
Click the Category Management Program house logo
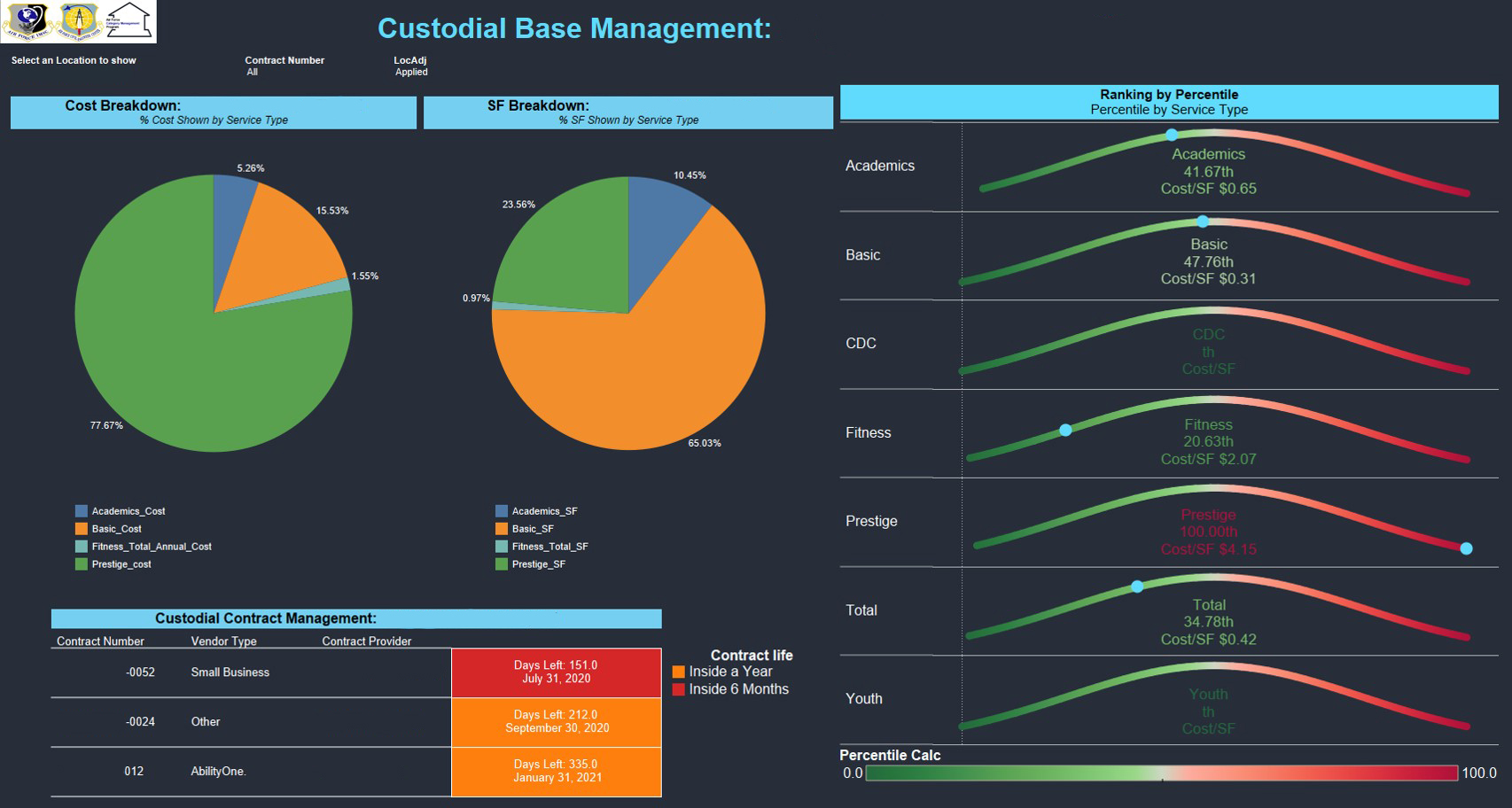point(129,21)
